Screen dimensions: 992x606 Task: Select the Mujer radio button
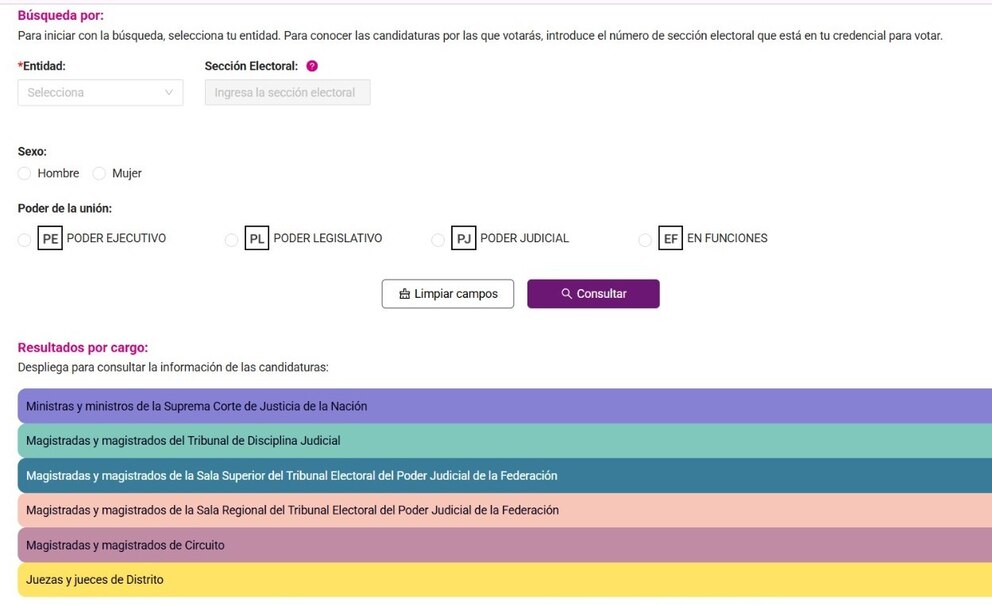coord(99,173)
